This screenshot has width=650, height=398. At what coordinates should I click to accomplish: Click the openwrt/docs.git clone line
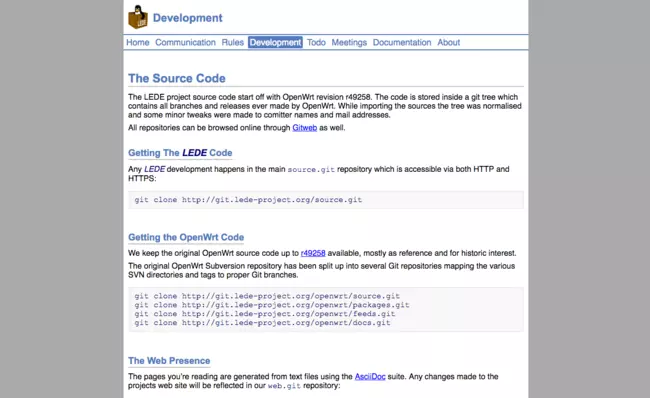[262, 323]
